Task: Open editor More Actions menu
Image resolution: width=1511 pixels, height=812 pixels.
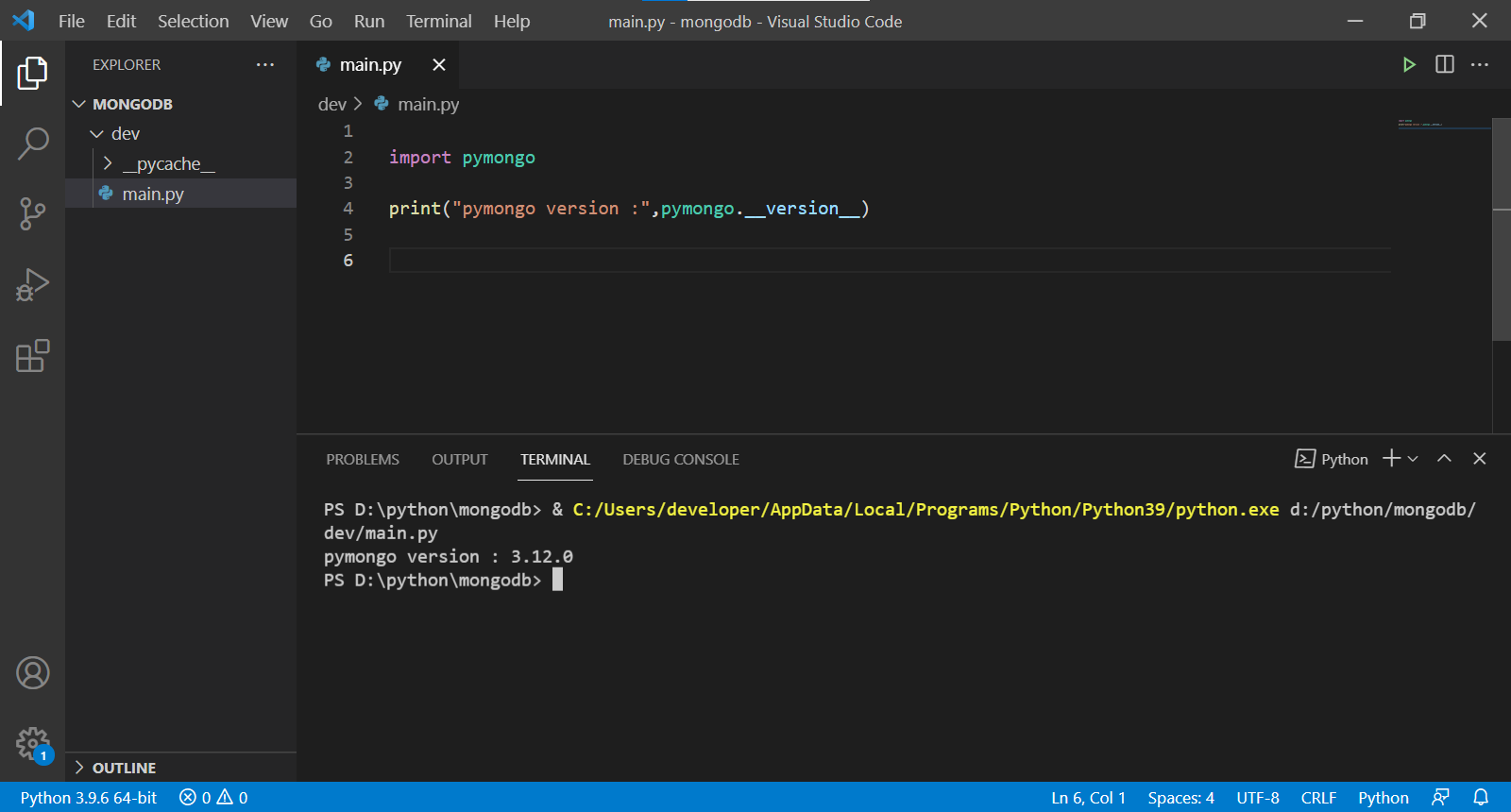Action: tap(1480, 64)
